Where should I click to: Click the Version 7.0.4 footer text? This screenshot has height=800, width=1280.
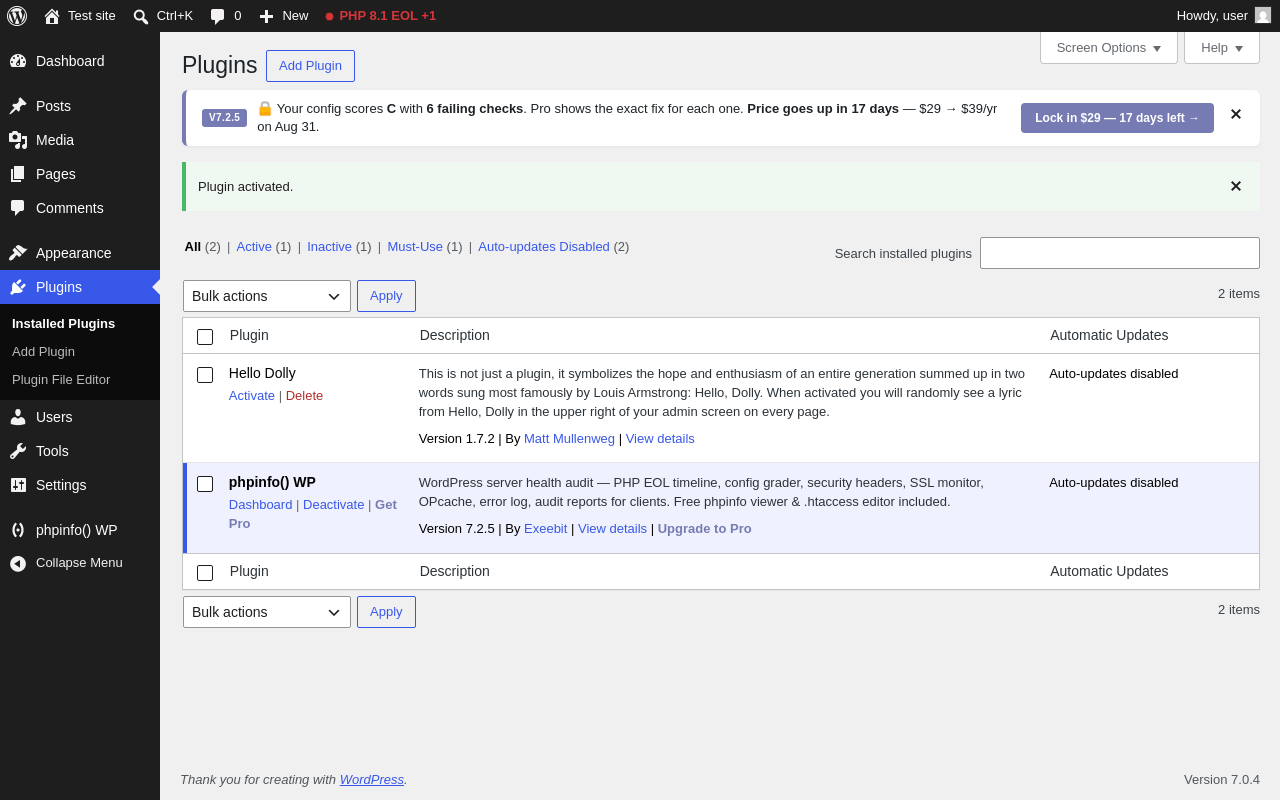(x=1222, y=780)
